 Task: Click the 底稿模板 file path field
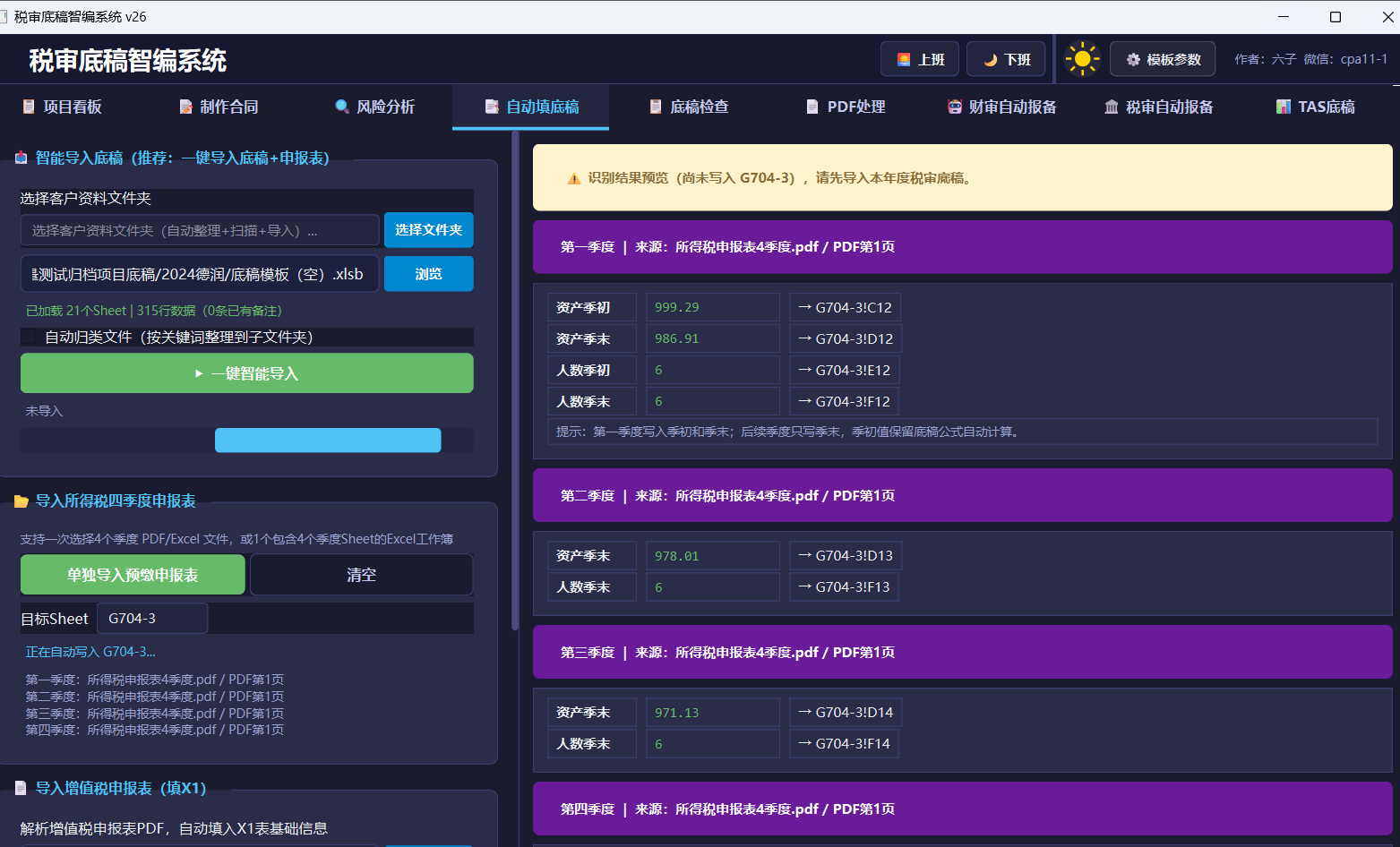[x=200, y=274]
